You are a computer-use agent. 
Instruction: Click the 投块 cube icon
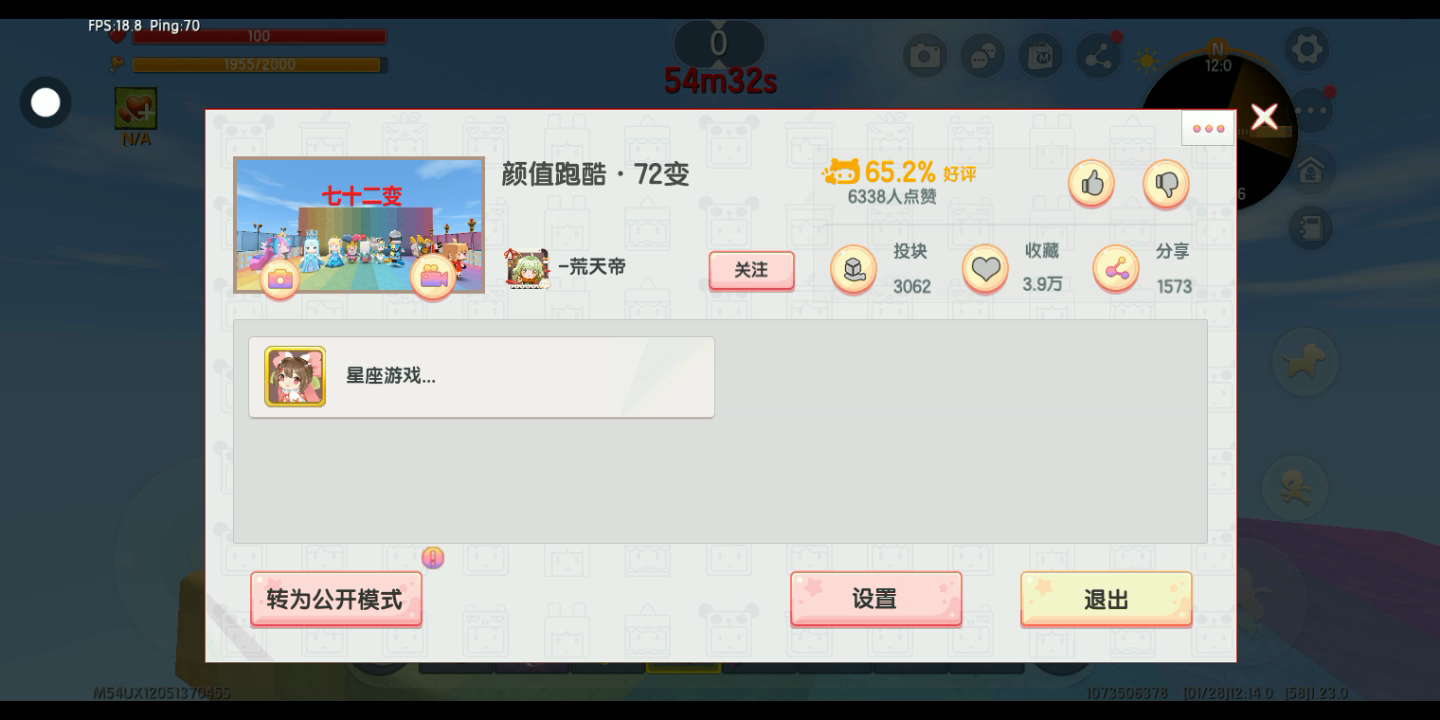[x=854, y=269]
